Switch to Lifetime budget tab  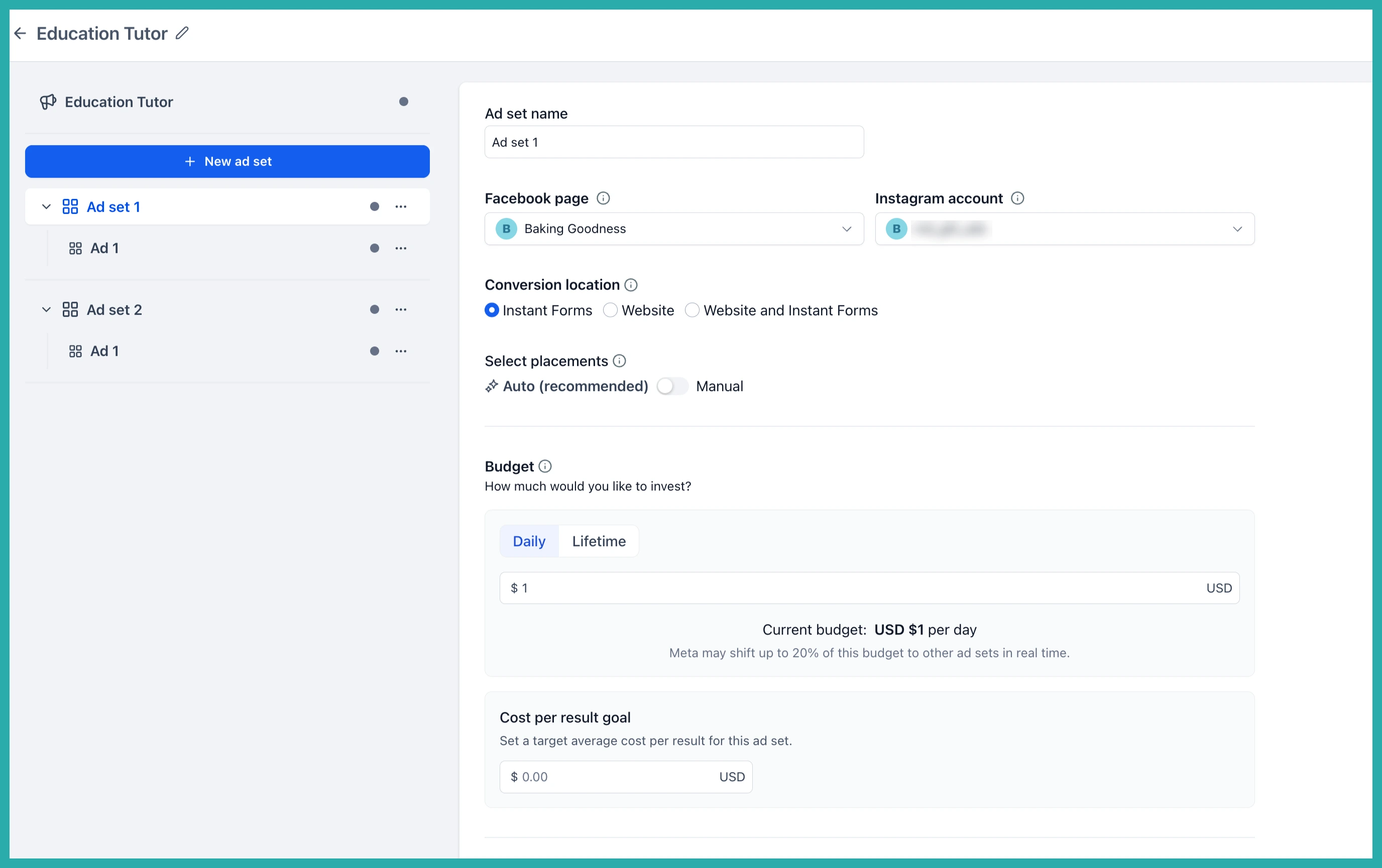tap(599, 541)
